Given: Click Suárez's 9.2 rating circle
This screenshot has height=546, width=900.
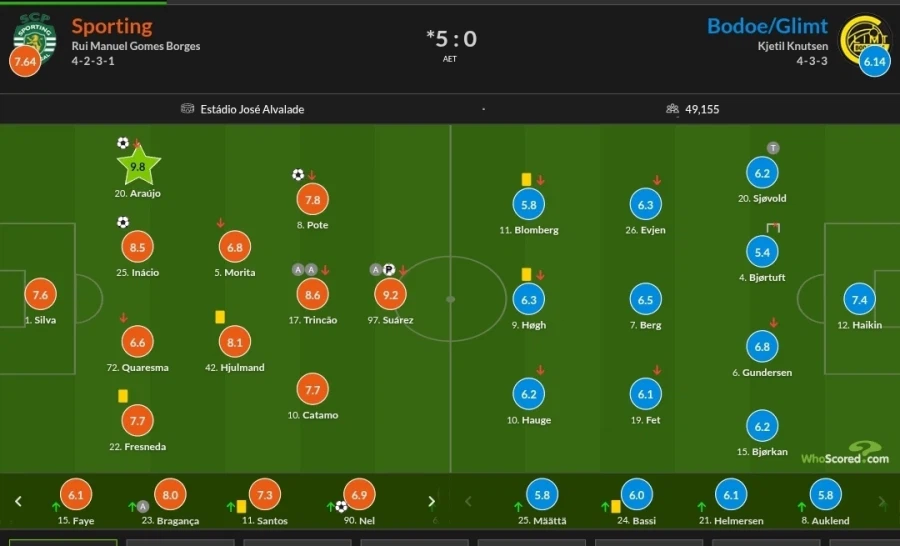Looking at the screenshot, I should click(390, 294).
